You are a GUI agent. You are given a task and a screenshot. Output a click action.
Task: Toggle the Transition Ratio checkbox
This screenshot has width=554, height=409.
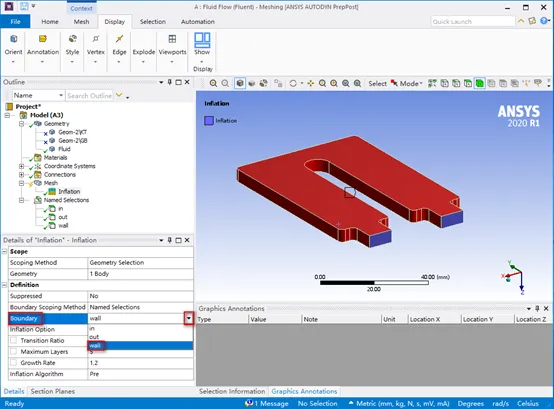click(x=13, y=340)
